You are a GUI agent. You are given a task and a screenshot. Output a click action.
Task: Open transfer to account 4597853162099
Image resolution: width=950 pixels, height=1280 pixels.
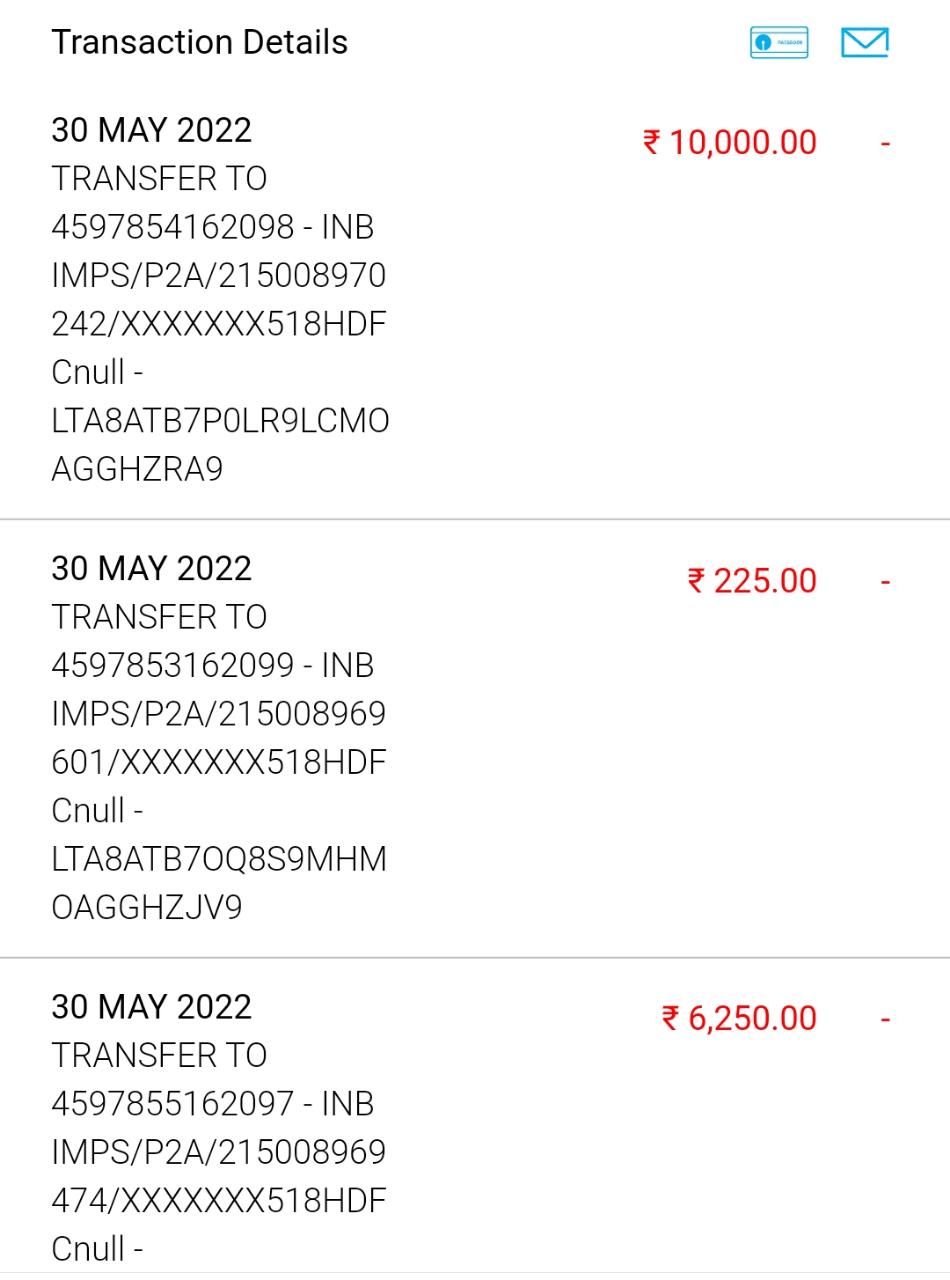212,665
